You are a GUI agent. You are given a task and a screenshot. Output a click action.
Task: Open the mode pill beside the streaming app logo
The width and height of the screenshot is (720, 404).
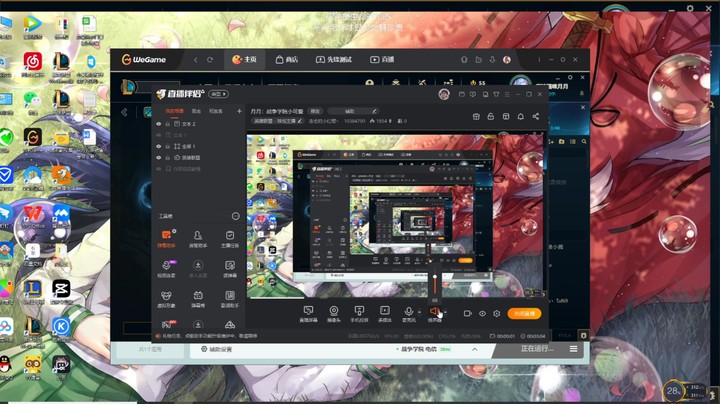(x=219, y=94)
